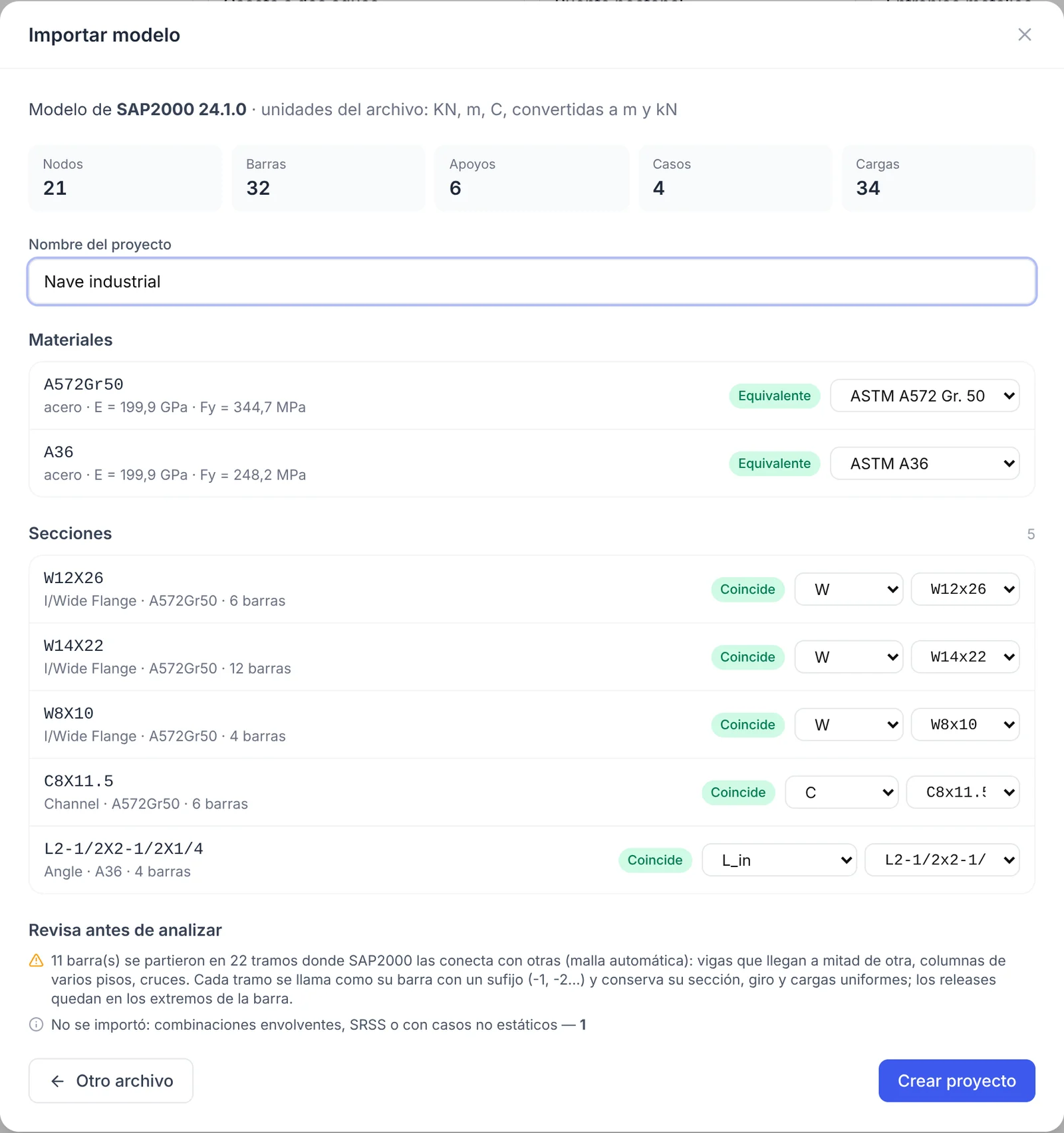Close the Importar modelo dialog
The width and height of the screenshot is (1064, 1133).
pyautogui.click(x=1024, y=35)
